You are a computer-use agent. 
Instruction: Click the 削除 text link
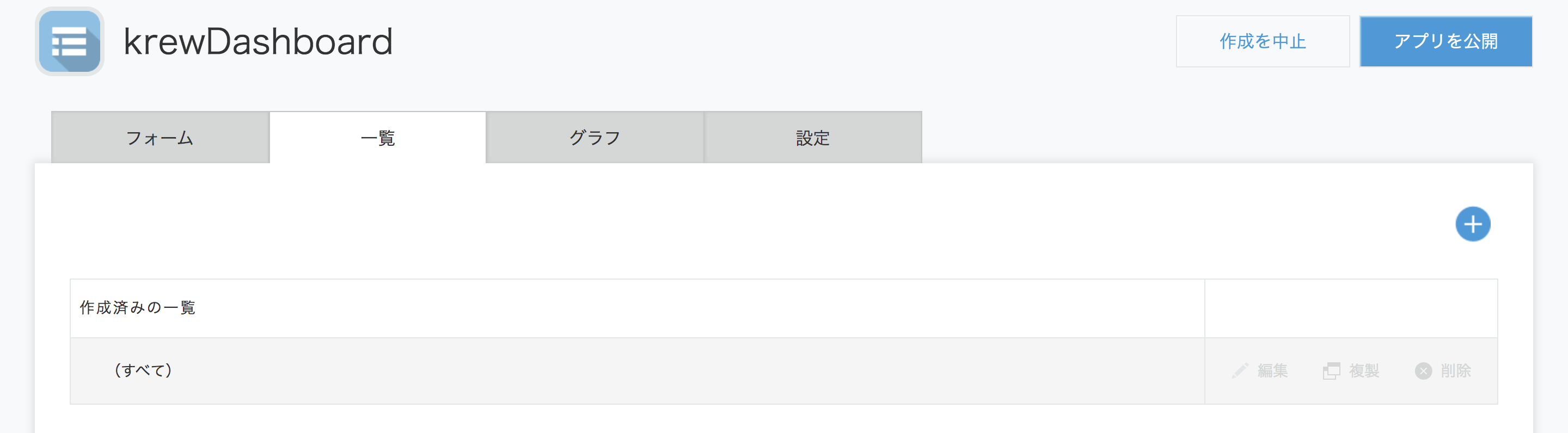click(x=1456, y=370)
